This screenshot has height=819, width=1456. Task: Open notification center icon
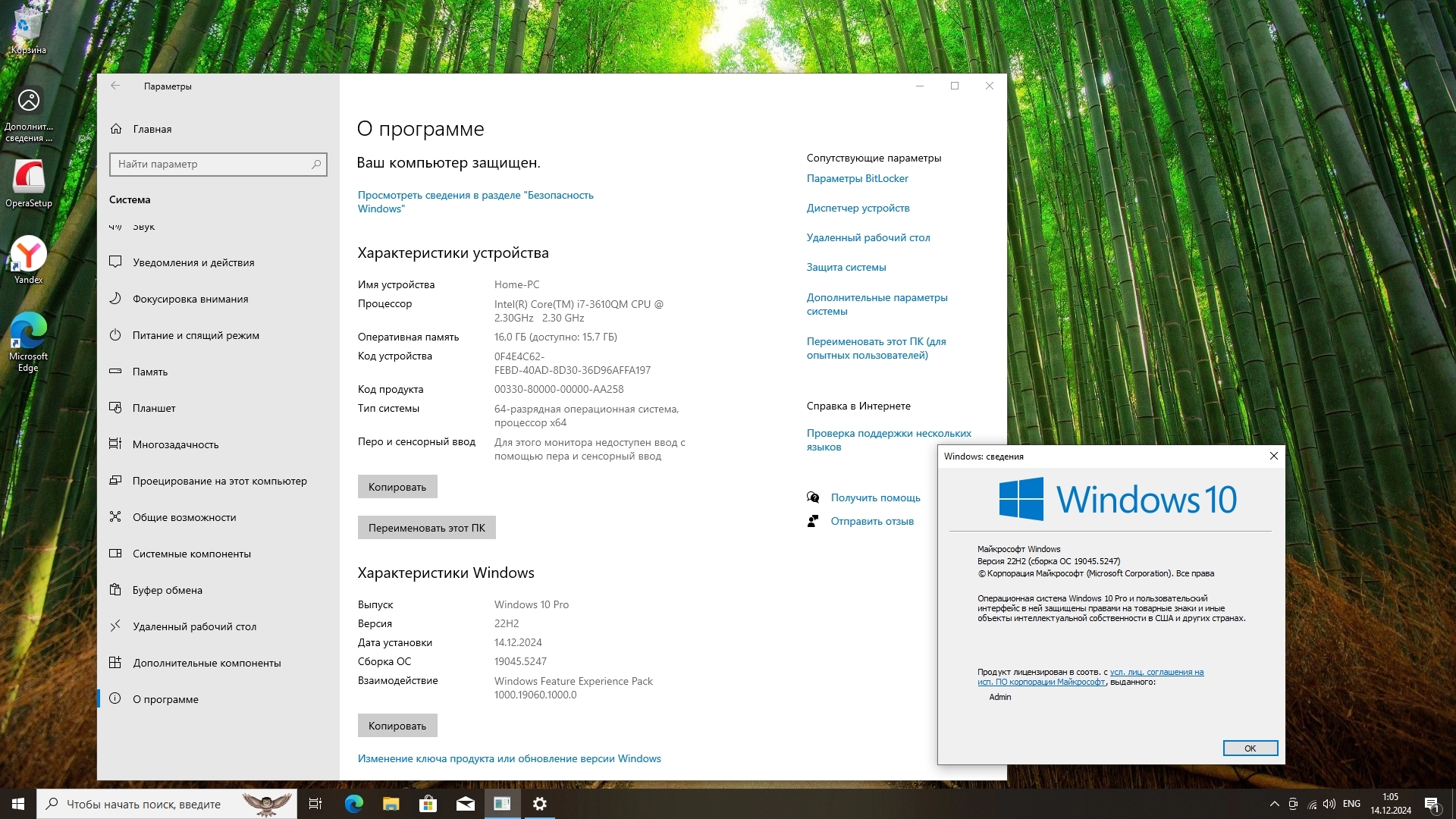coord(1431,804)
